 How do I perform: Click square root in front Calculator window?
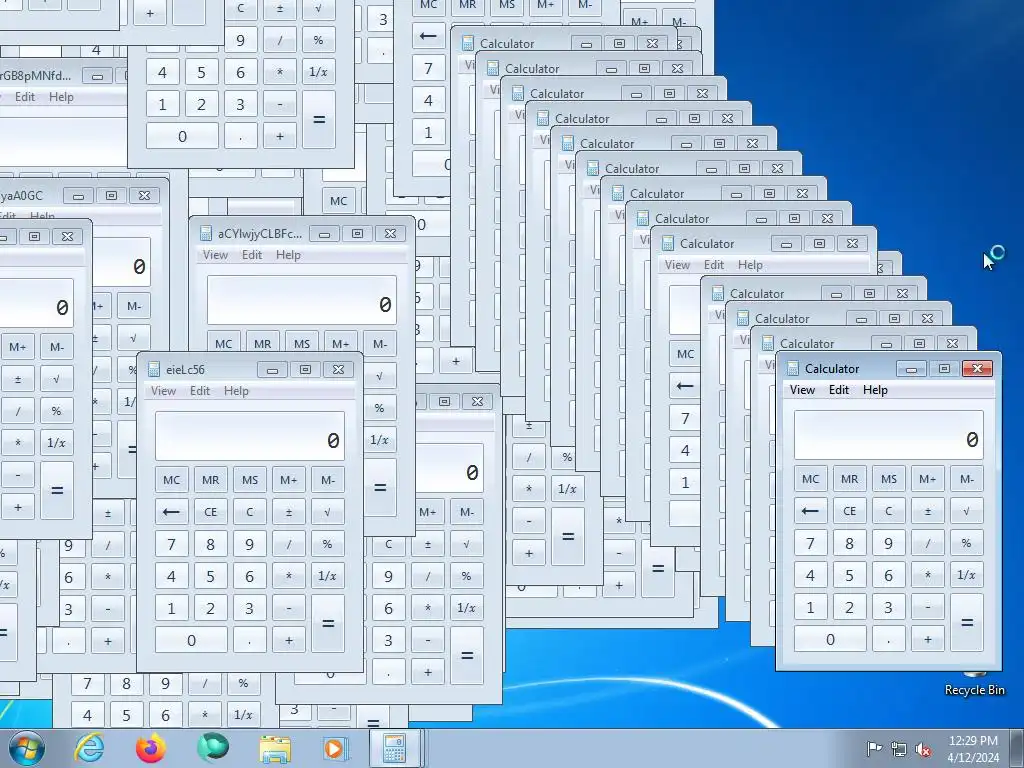967,511
